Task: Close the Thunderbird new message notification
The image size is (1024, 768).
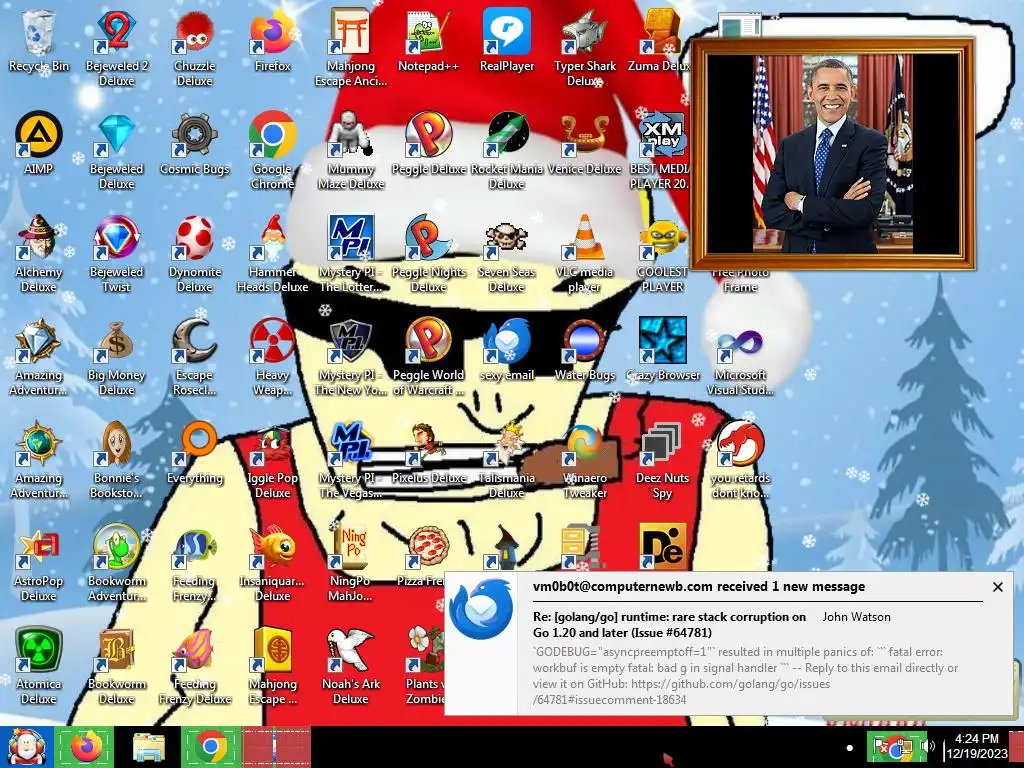Action: click(997, 587)
